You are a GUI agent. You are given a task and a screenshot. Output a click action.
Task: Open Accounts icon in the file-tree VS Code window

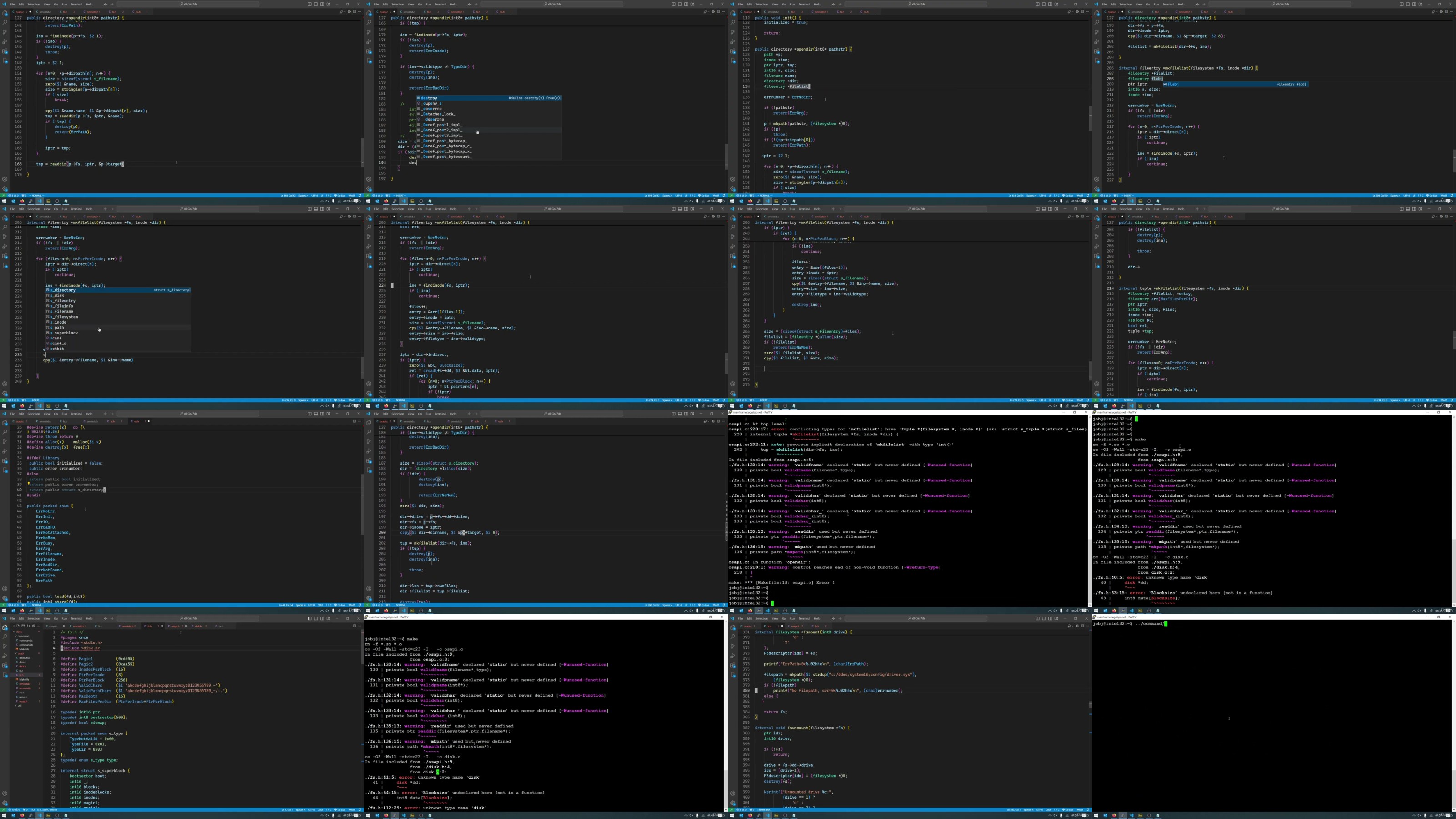[5, 794]
